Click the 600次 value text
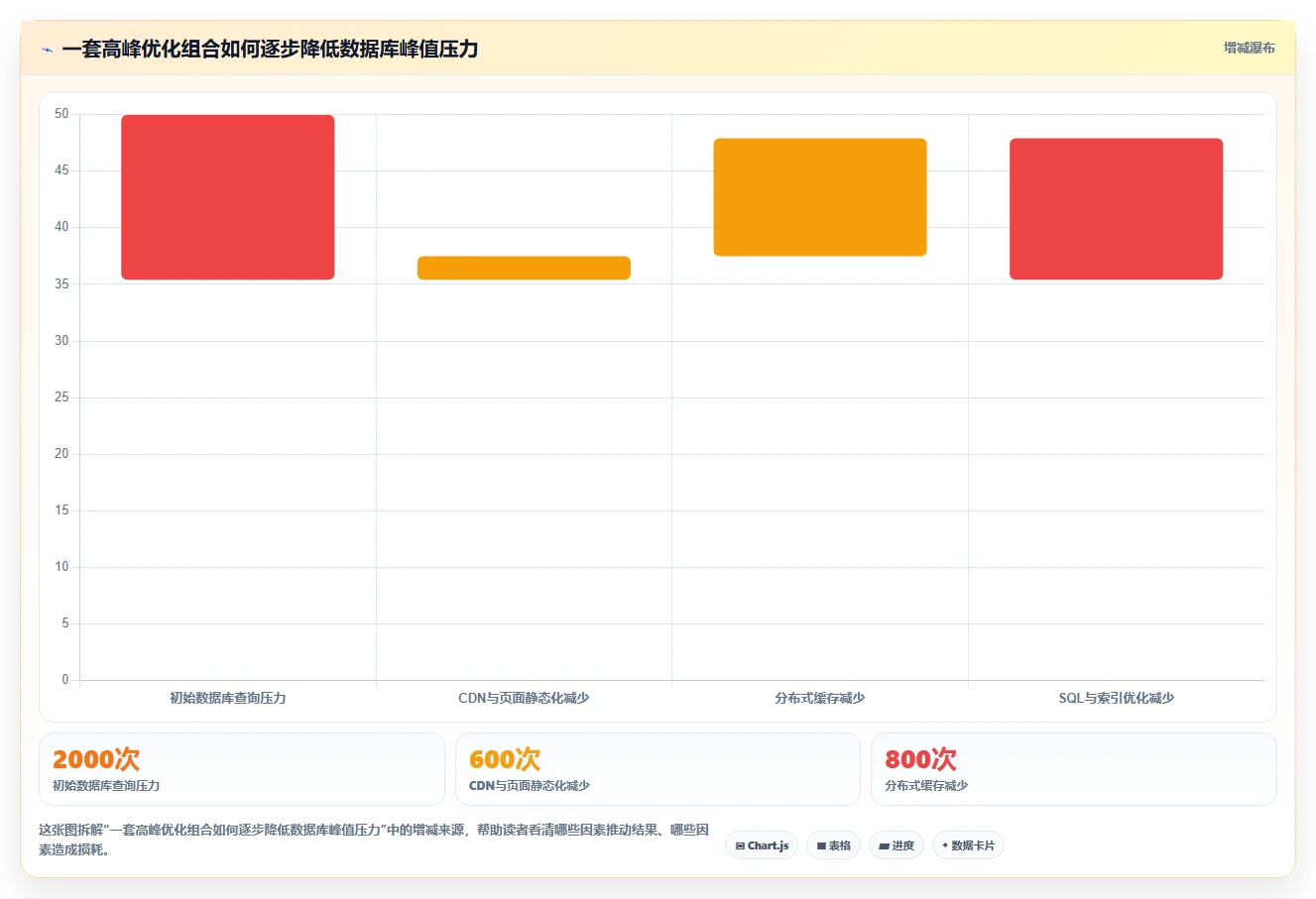The height and width of the screenshot is (899, 1316). pos(505,759)
